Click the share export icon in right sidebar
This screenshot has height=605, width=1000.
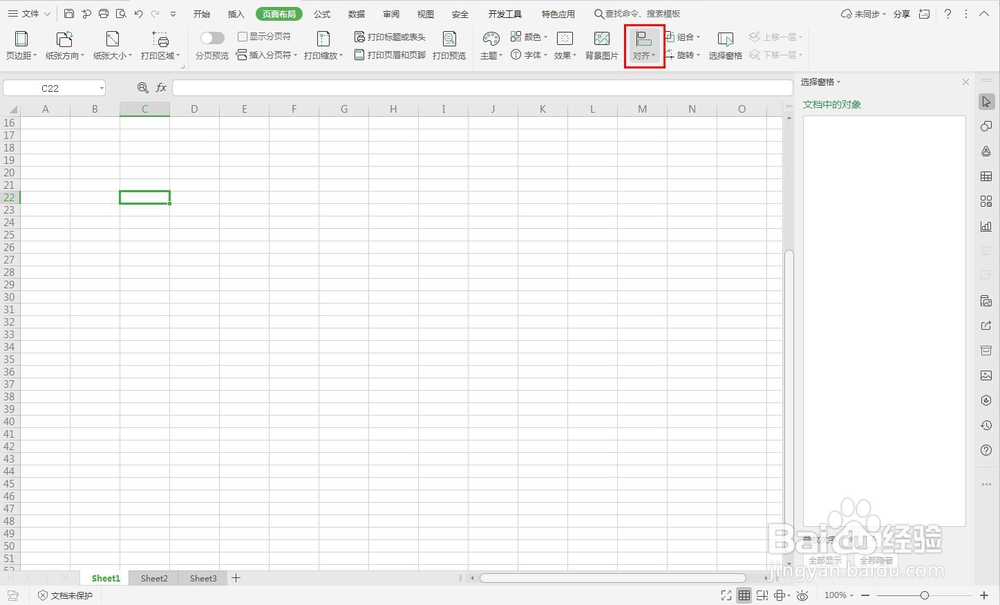pos(986,326)
